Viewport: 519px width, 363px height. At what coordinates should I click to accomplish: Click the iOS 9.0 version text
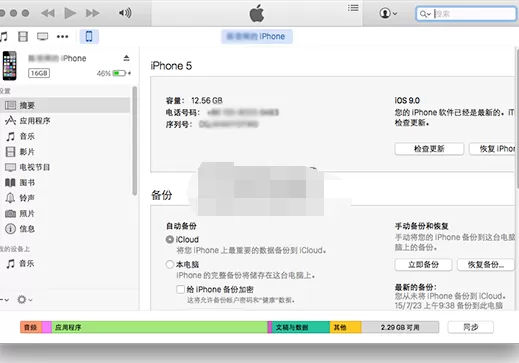[x=407, y=100]
